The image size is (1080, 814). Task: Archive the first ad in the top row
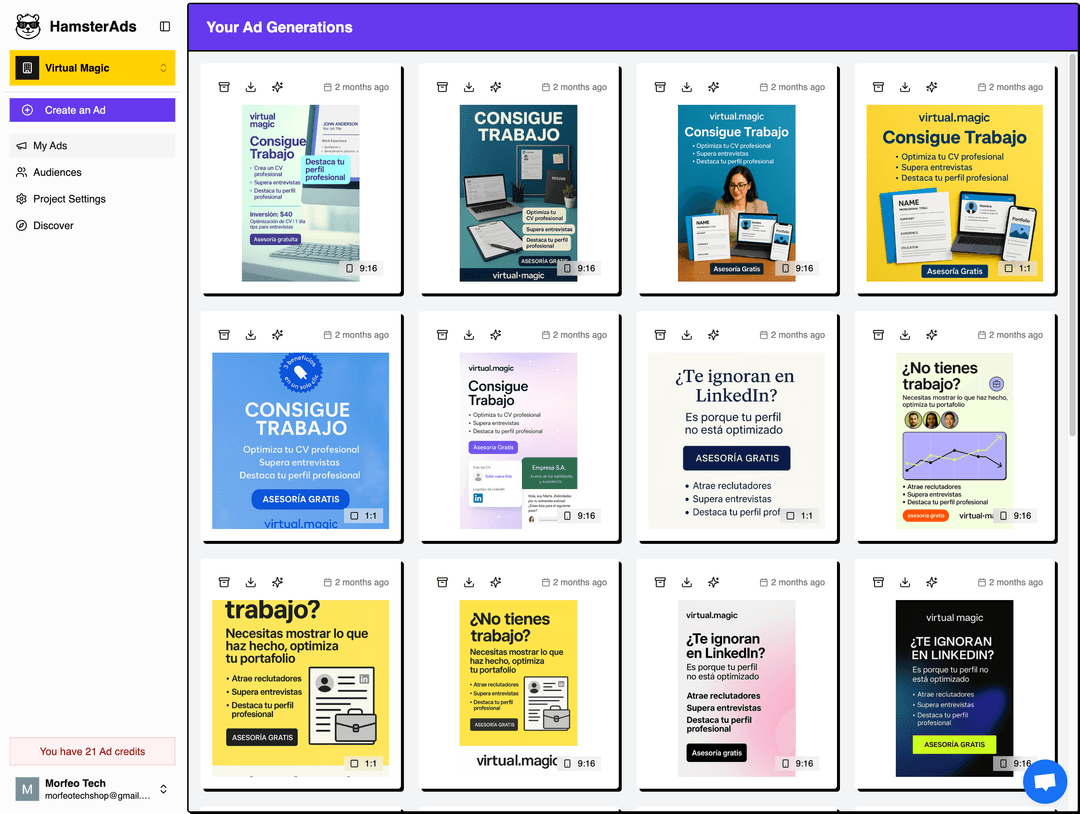click(x=224, y=87)
